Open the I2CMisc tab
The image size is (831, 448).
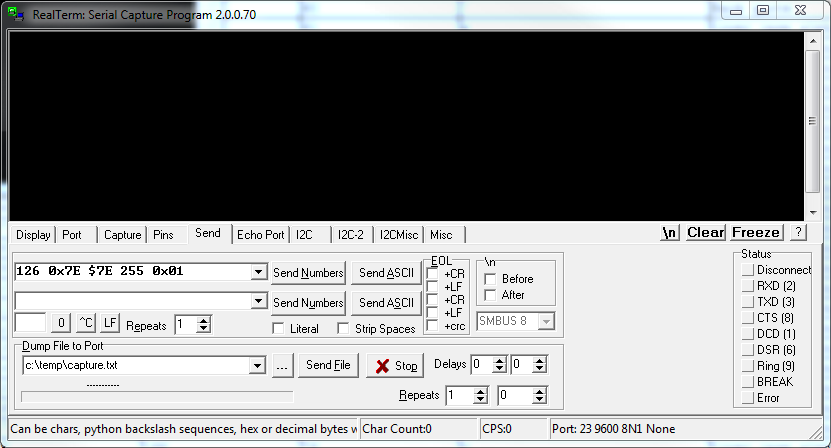tap(399, 235)
